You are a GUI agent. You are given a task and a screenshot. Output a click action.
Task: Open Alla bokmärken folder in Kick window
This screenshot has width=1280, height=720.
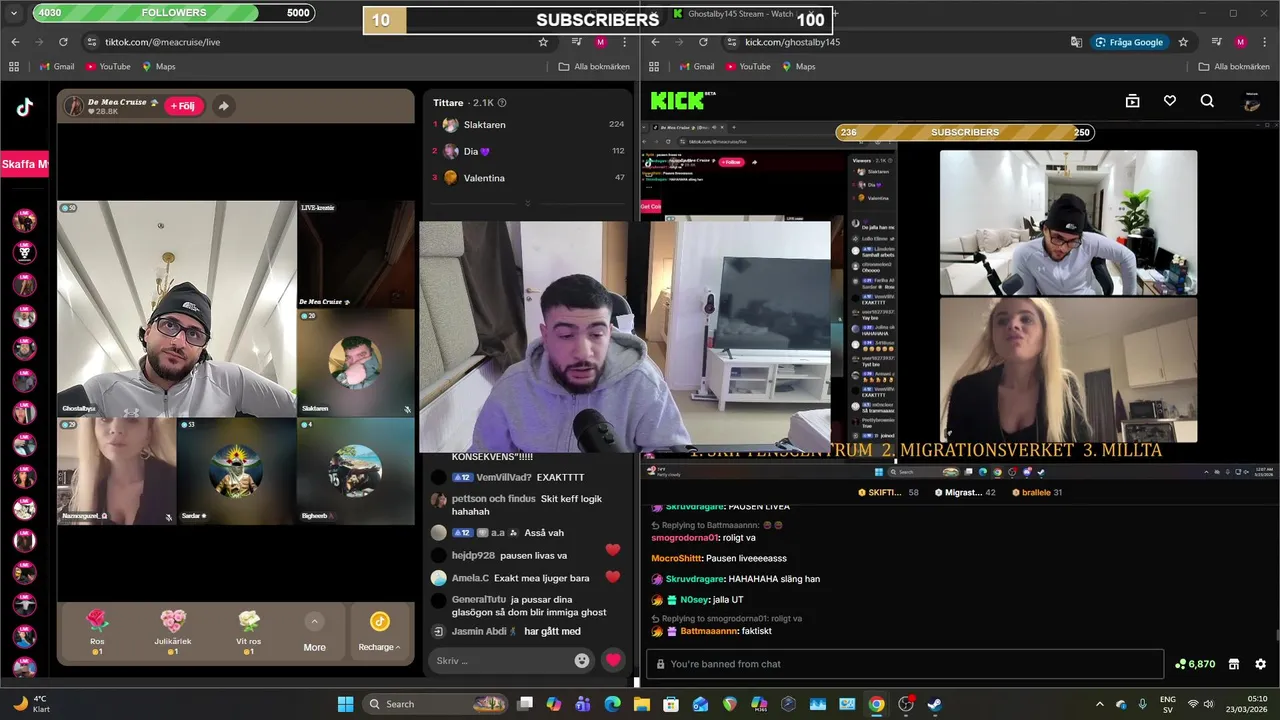tap(1234, 66)
